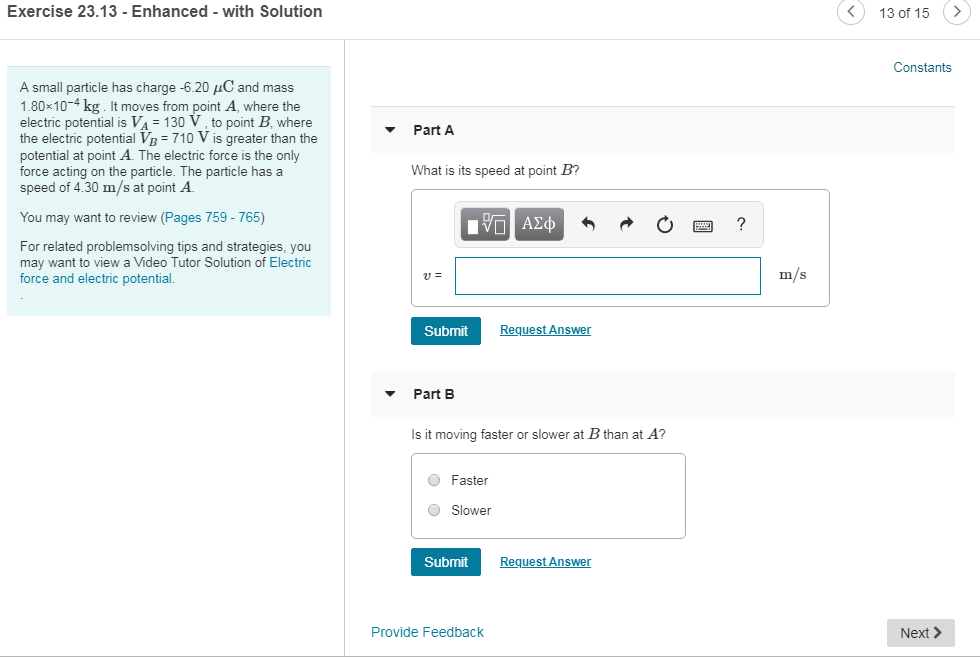The image size is (980, 657).
Task: Open equation editor help via question mark
Action: (x=740, y=224)
